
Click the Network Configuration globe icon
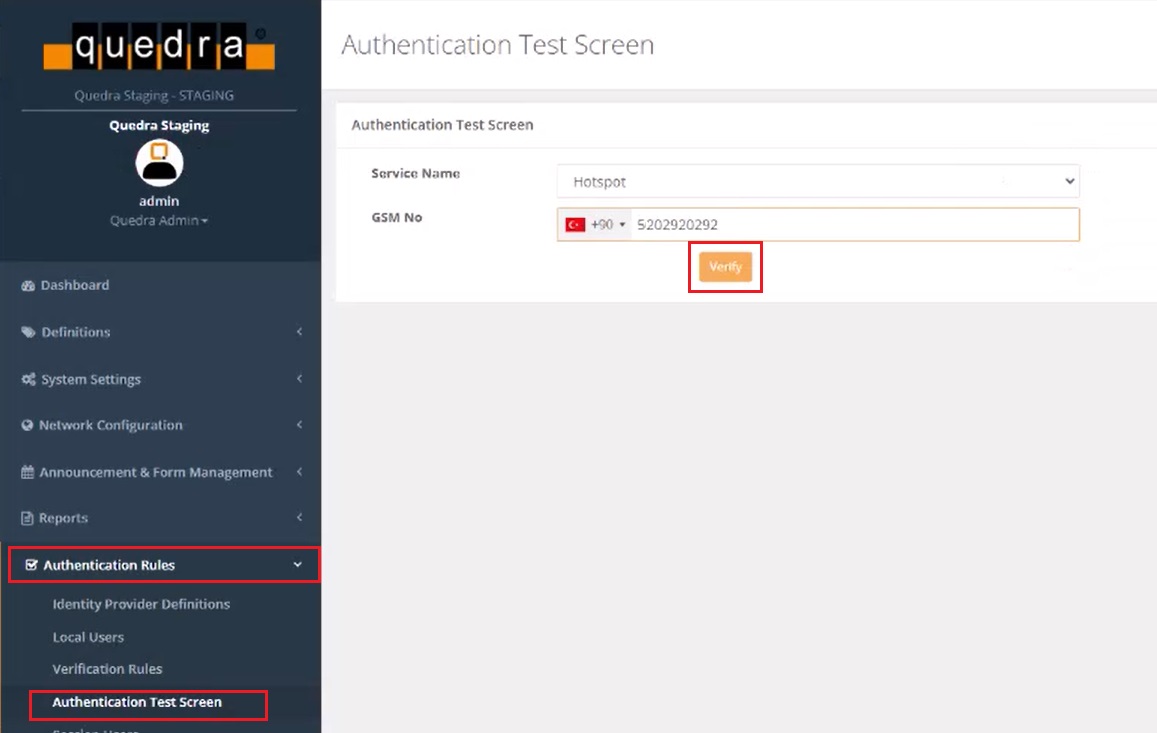click(x=28, y=426)
